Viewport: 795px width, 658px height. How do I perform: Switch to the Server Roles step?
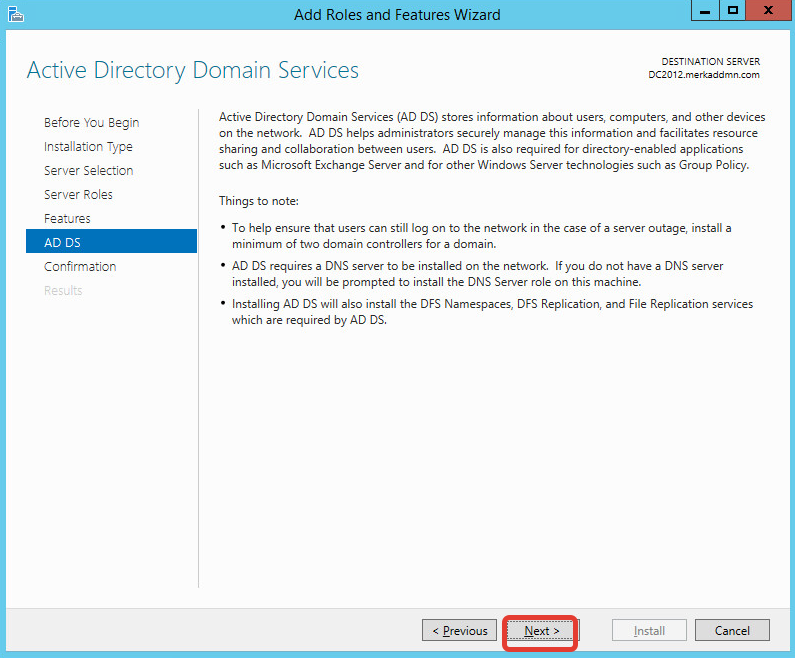78,194
